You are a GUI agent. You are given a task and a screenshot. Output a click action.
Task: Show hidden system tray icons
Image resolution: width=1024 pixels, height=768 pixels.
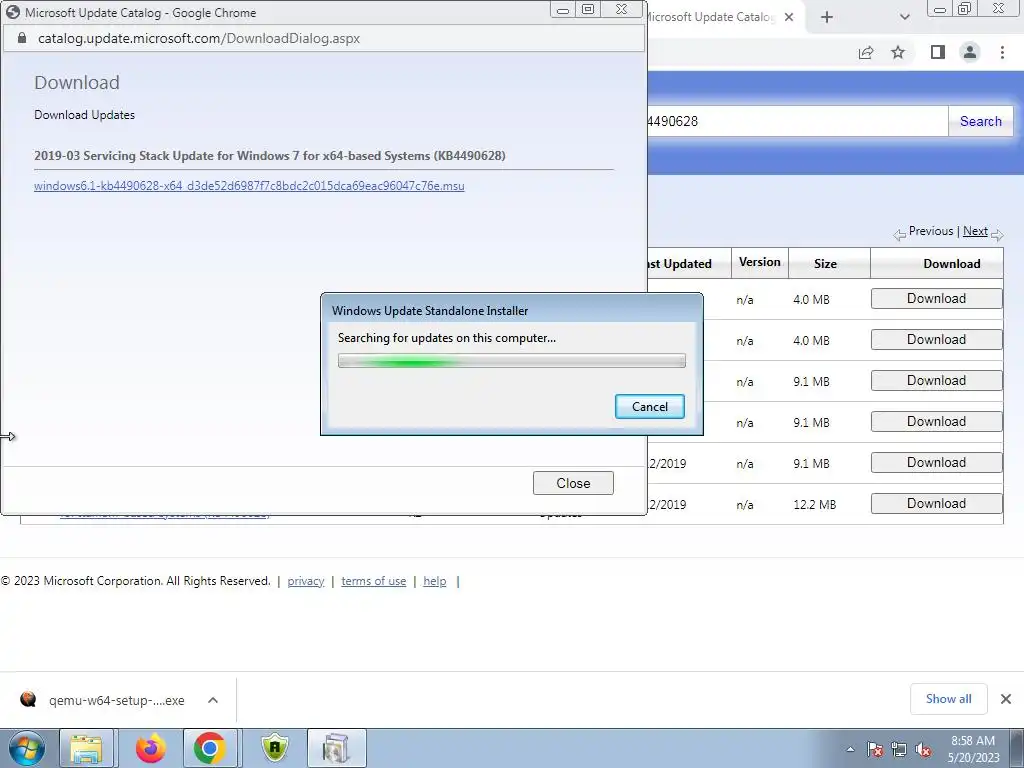(x=850, y=750)
